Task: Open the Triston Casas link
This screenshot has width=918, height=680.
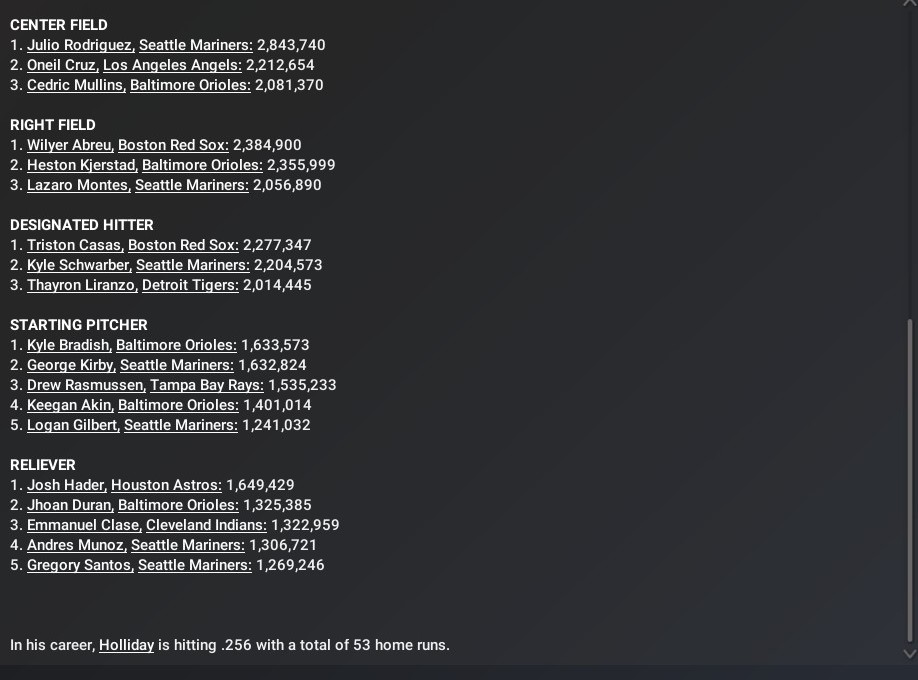Action: click(x=75, y=245)
